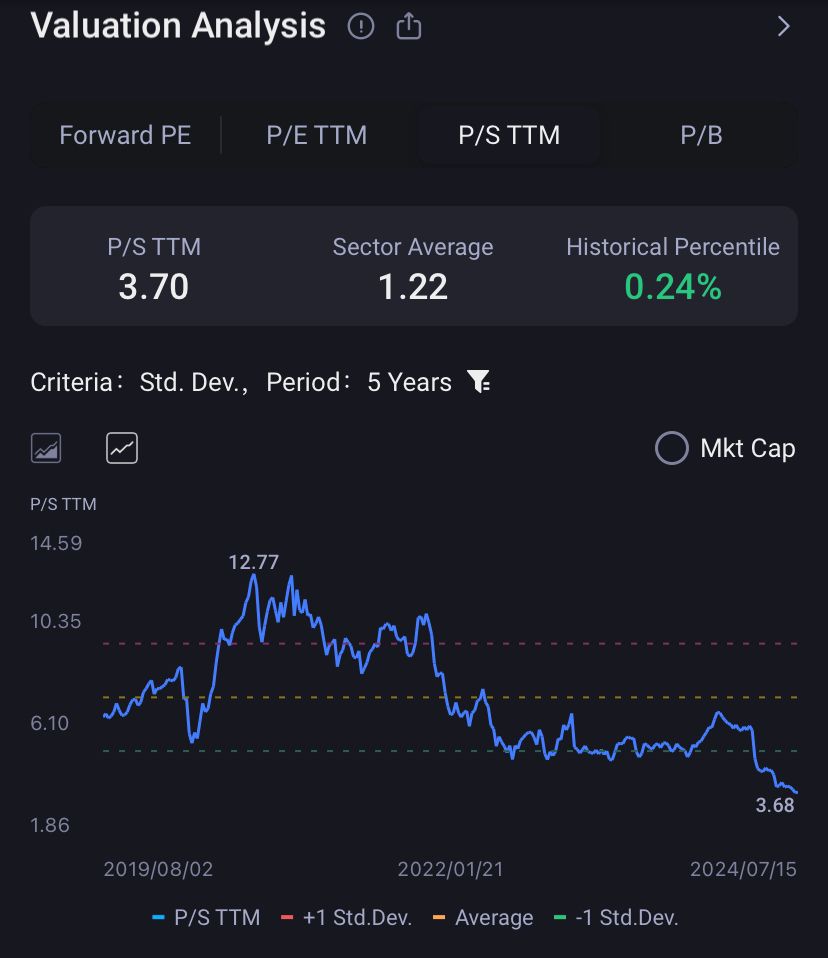This screenshot has height=958, width=828.
Task: Click the orange Average legend swatch
Action: tap(438, 918)
